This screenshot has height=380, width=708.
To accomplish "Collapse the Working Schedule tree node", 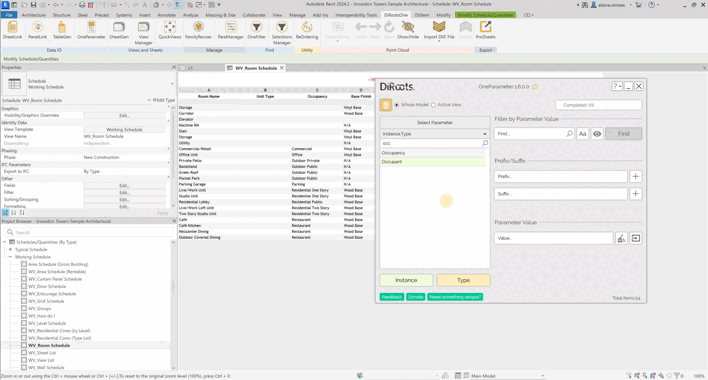I will coord(10,257).
